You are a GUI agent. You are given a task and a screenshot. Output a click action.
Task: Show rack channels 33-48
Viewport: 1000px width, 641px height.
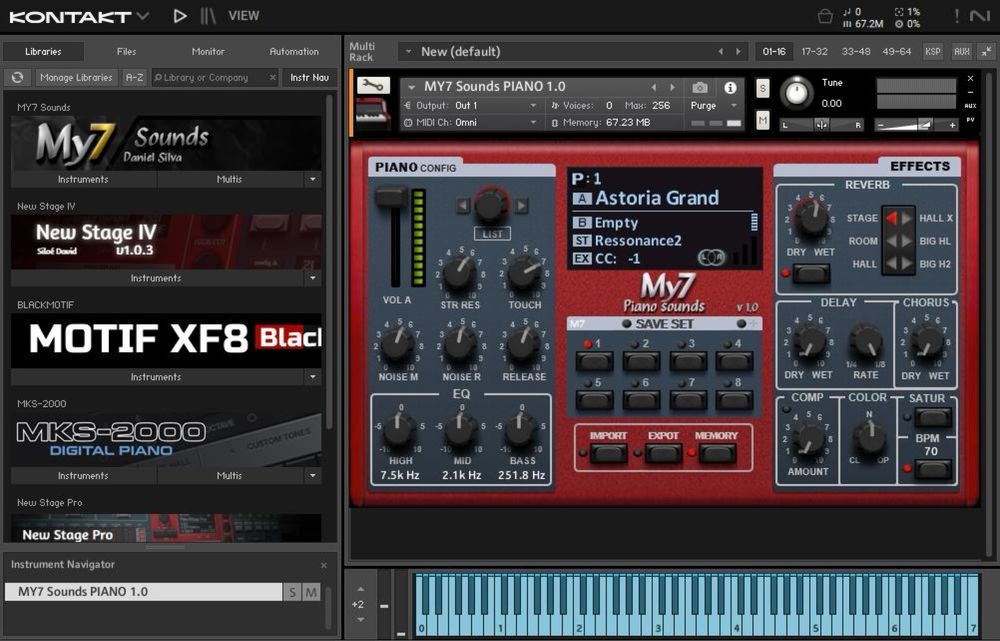[x=856, y=52]
